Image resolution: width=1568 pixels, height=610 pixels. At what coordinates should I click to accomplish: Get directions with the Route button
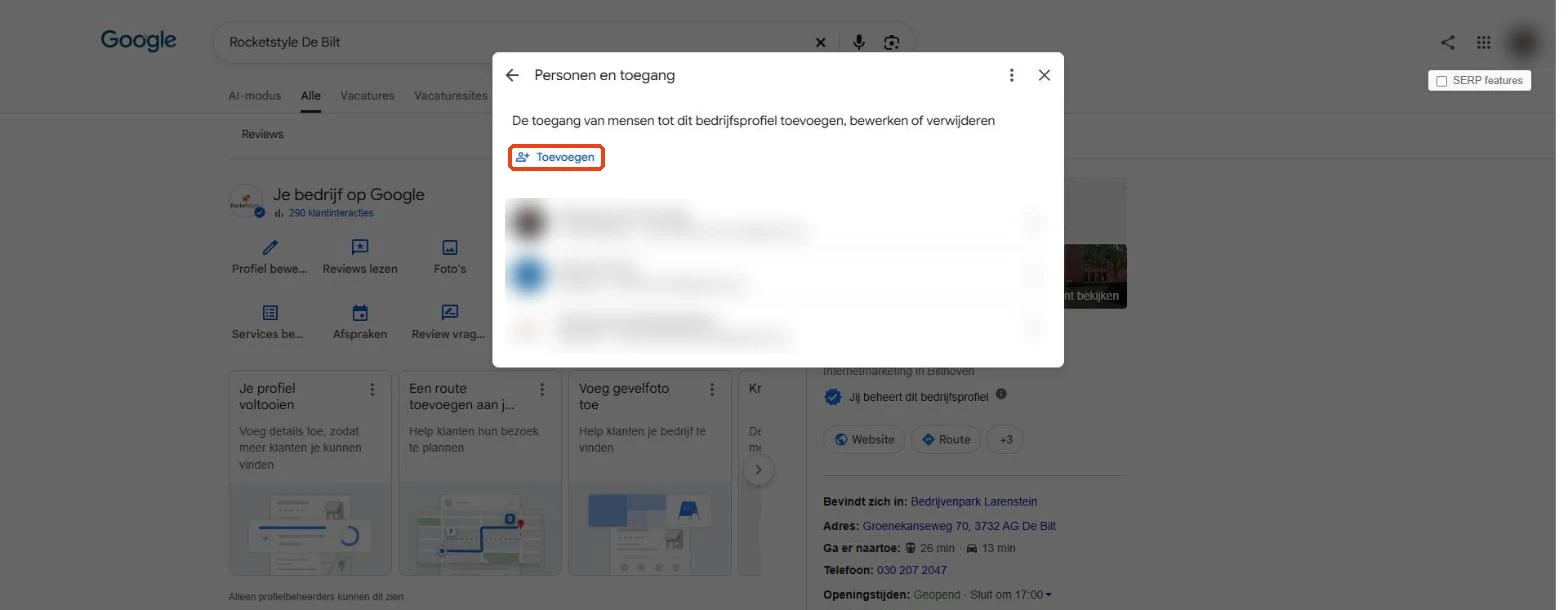946,439
